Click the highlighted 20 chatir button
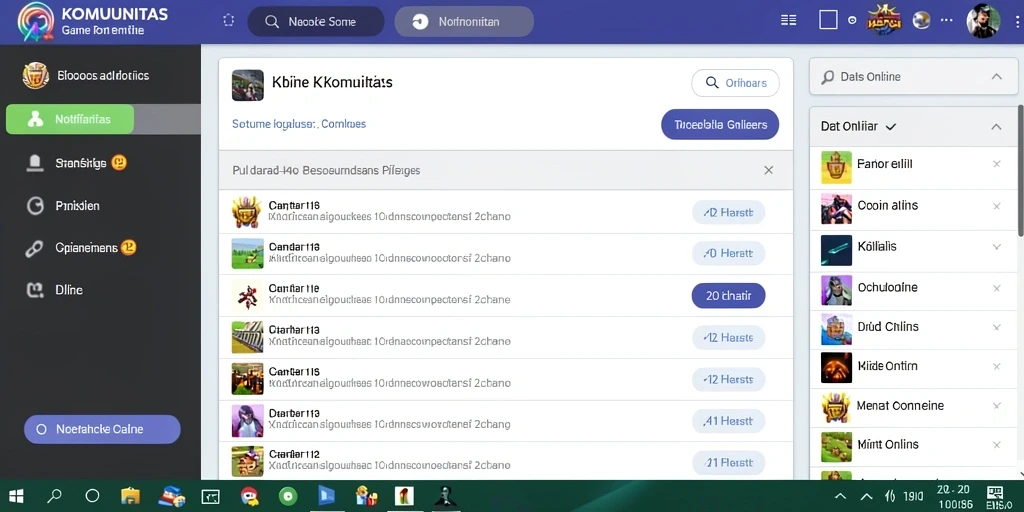Viewport: 1024px width, 512px height. [x=728, y=296]
